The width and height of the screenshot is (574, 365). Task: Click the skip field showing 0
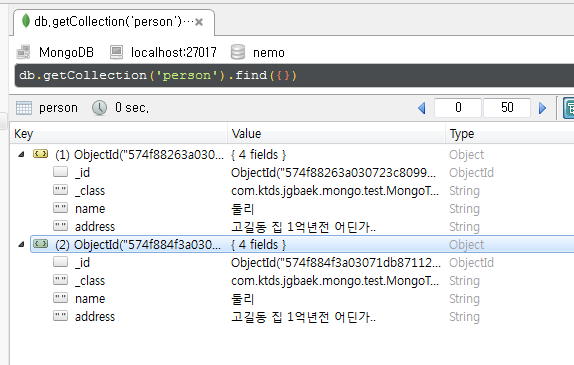[458, 108]
